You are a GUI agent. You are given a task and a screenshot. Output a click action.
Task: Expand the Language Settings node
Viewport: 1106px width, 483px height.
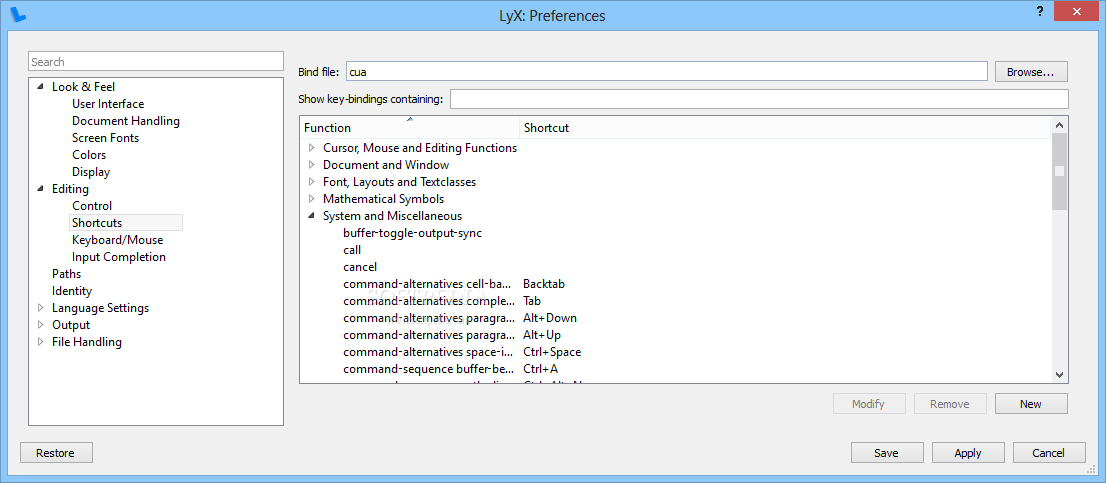pyautogui.click(x=40, y=307)
